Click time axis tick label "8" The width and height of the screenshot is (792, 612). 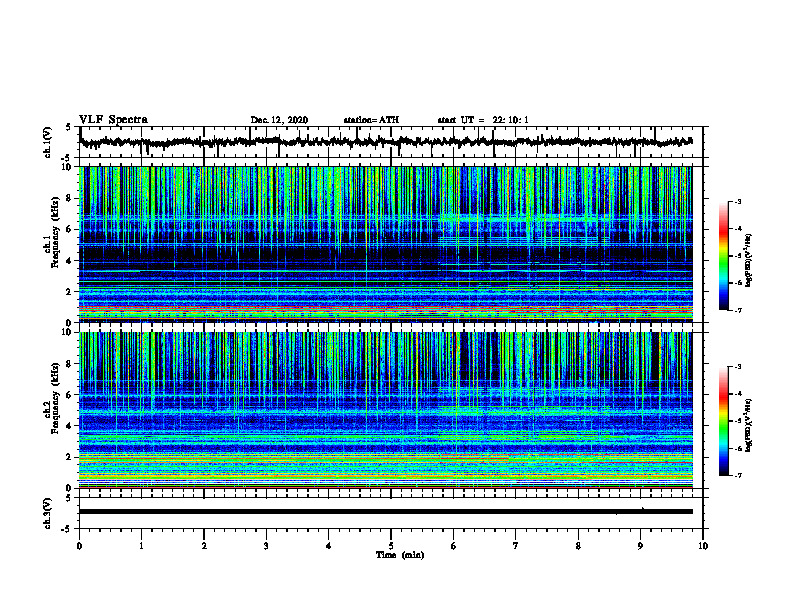[578, 546]
